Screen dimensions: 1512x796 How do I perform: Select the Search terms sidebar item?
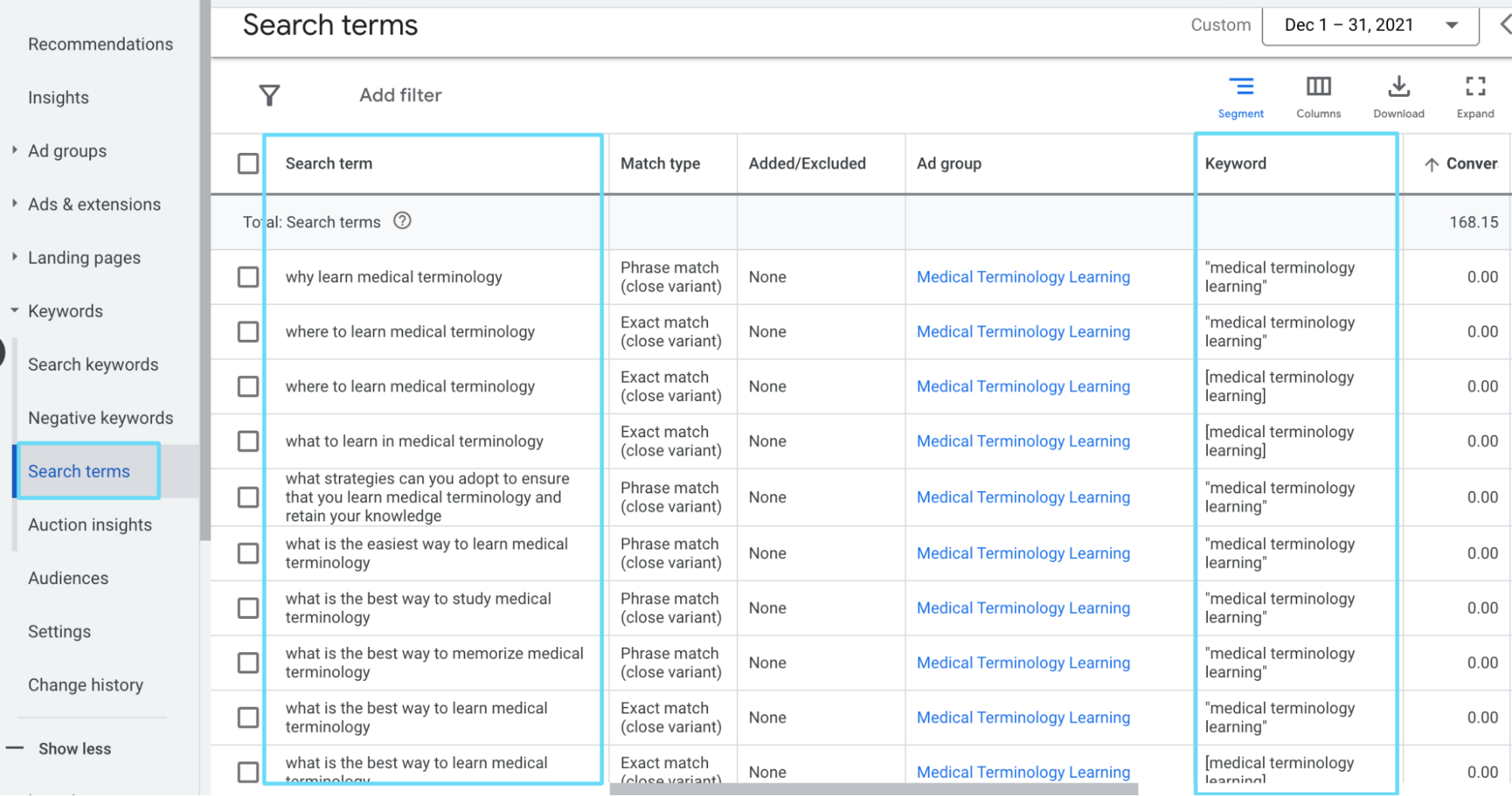coord(79,471)
